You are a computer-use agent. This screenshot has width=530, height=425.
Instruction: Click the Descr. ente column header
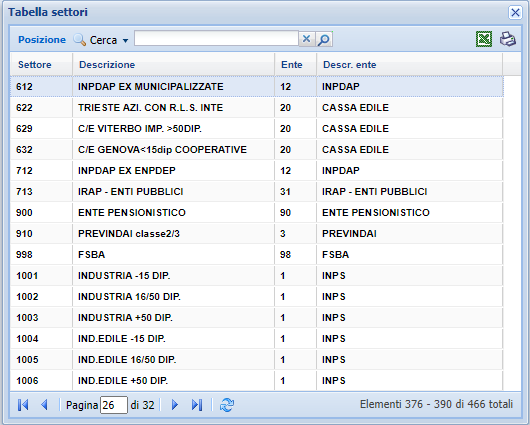click(x=409, y=64)
